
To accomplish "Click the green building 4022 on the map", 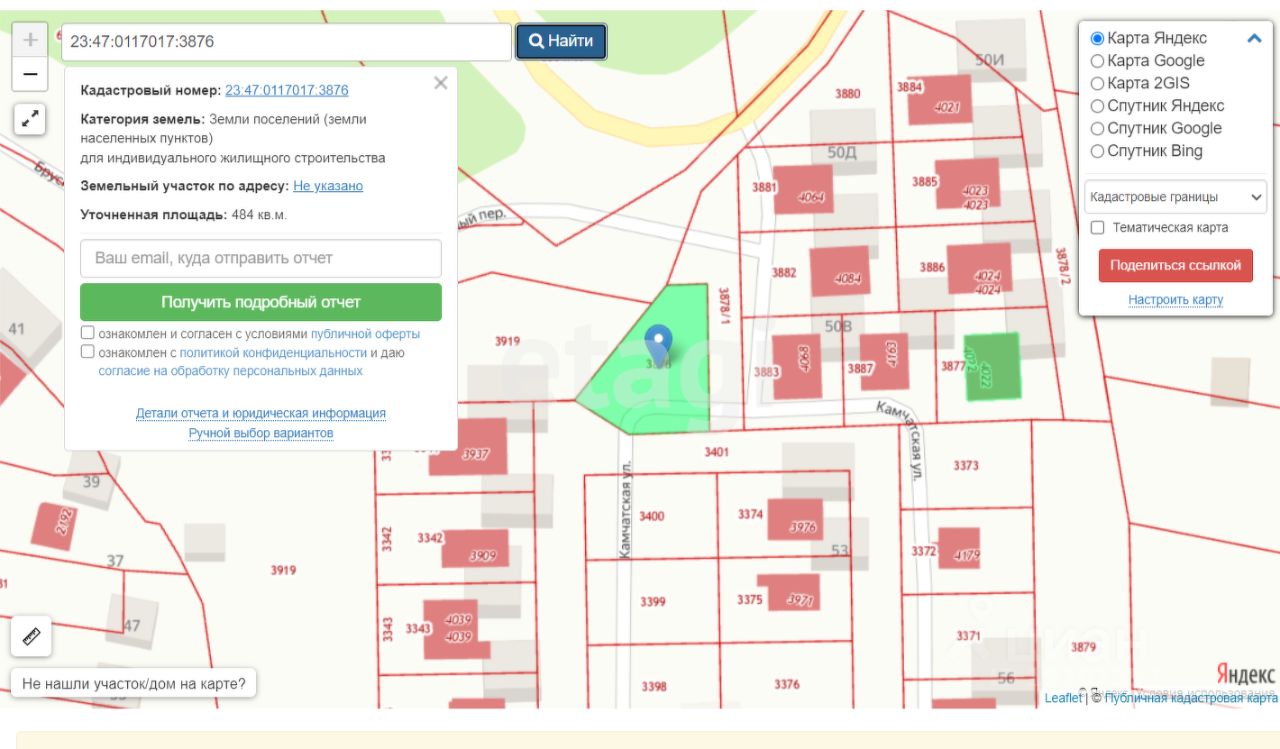I will pos(992,366).
